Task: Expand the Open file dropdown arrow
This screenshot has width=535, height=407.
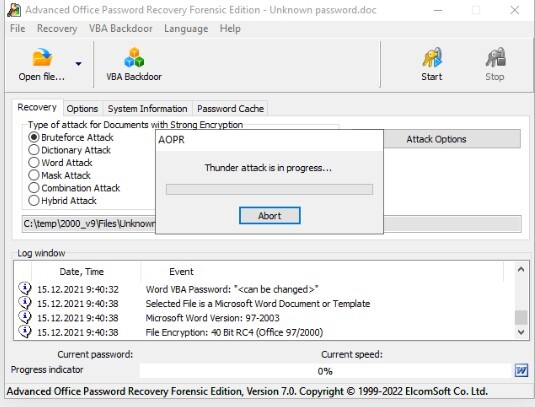Action: [x=78, y=64]
